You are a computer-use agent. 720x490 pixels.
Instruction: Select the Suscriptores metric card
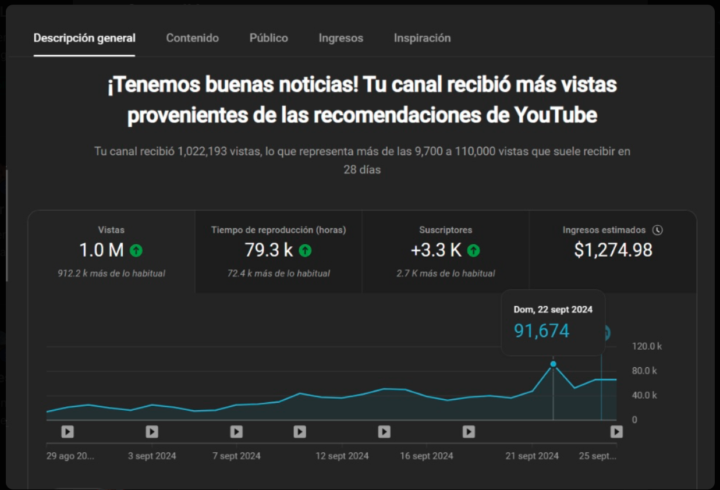(x=445, y=252)
